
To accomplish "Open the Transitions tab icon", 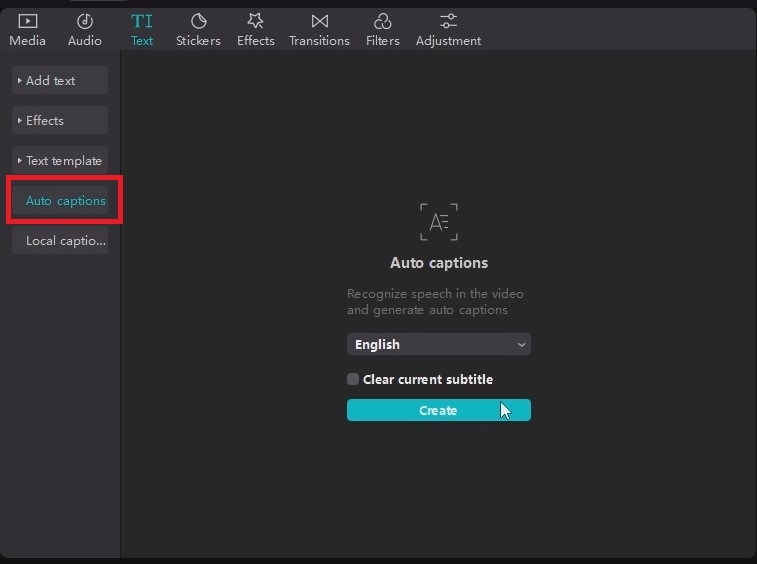I will tap(320, 21).
